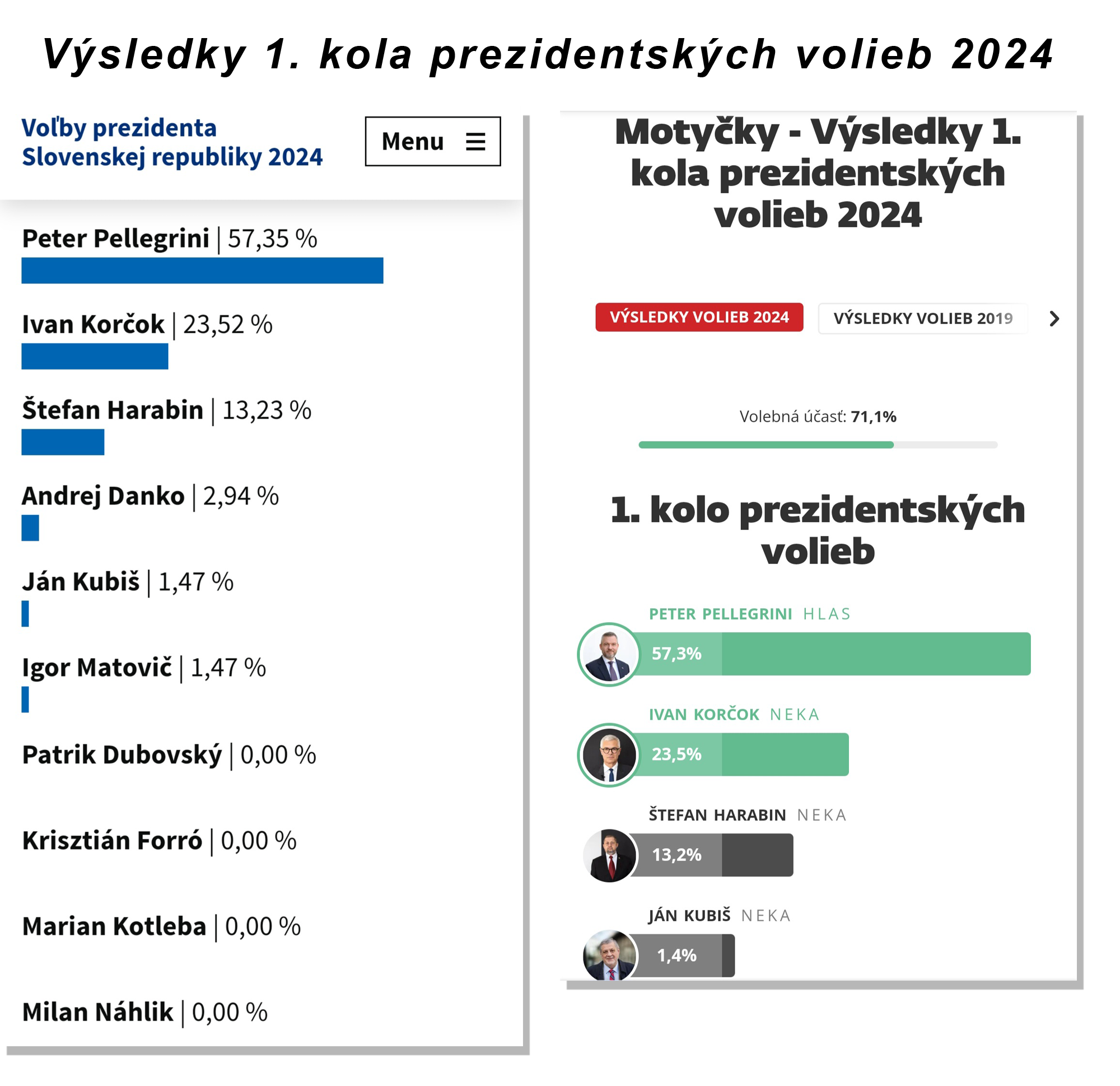Click Peter Pellegrini's blue result bar
This screenshot has width=1120, height=1086.
pos(202,271)
